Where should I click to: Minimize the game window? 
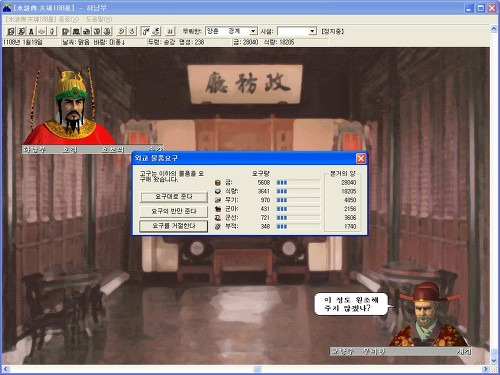pos(469,8)
